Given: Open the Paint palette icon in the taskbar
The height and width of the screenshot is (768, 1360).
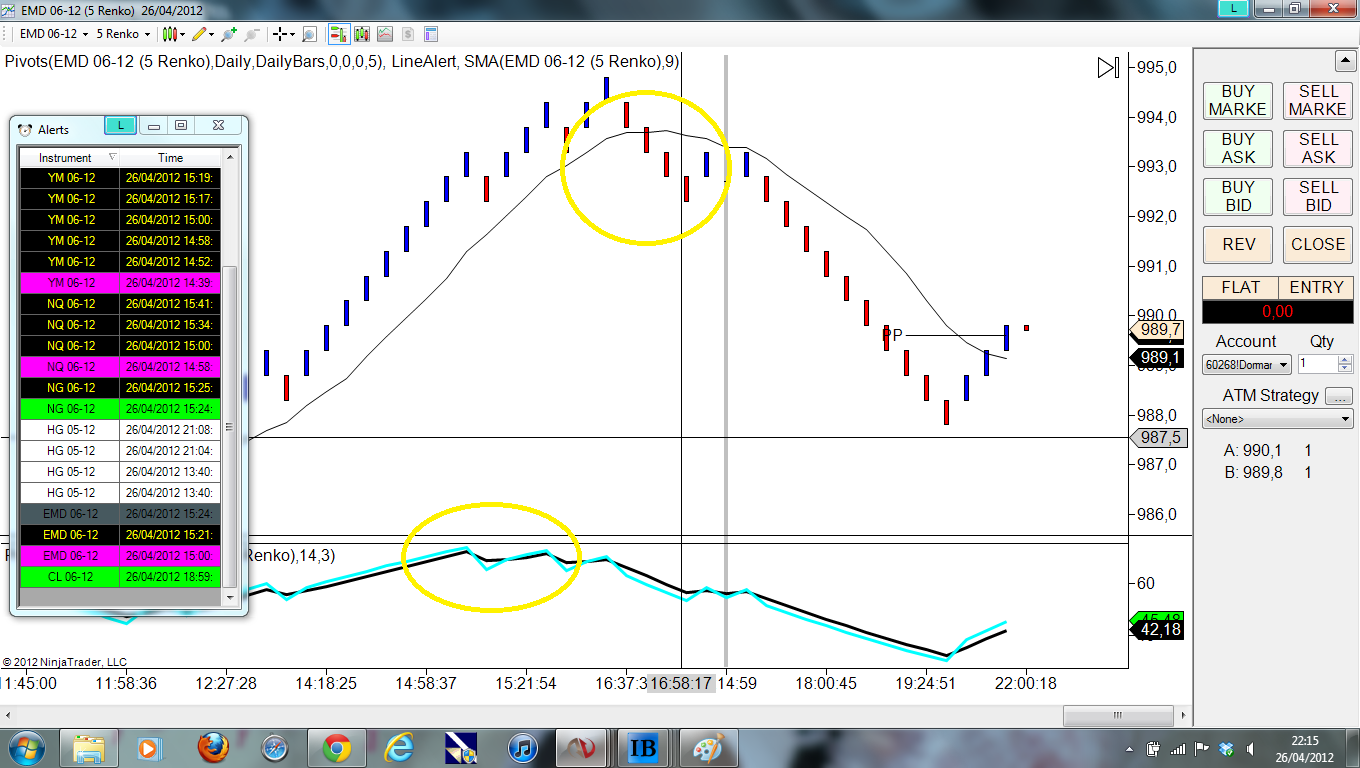Looking at the screenshot, I should pyautogui.click(x=708, y=747).
